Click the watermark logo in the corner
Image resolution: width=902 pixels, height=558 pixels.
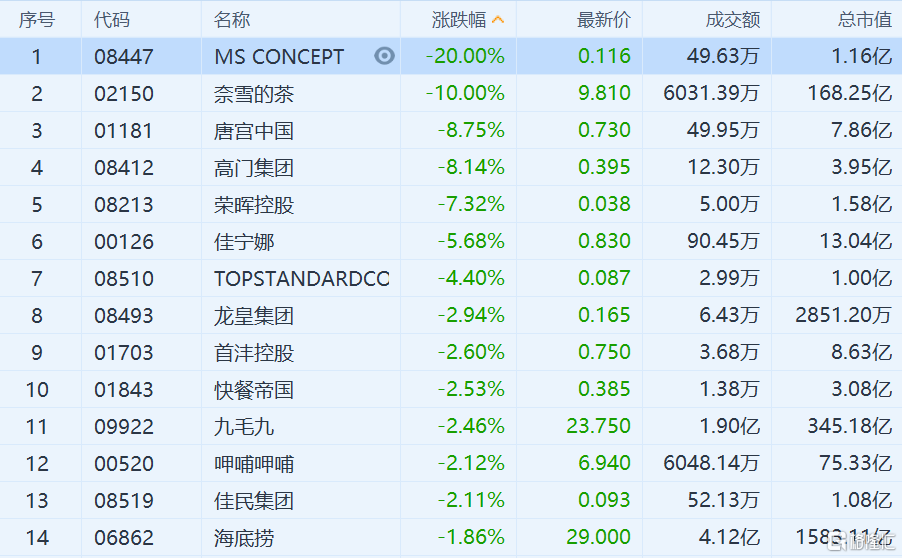(861, 541)
